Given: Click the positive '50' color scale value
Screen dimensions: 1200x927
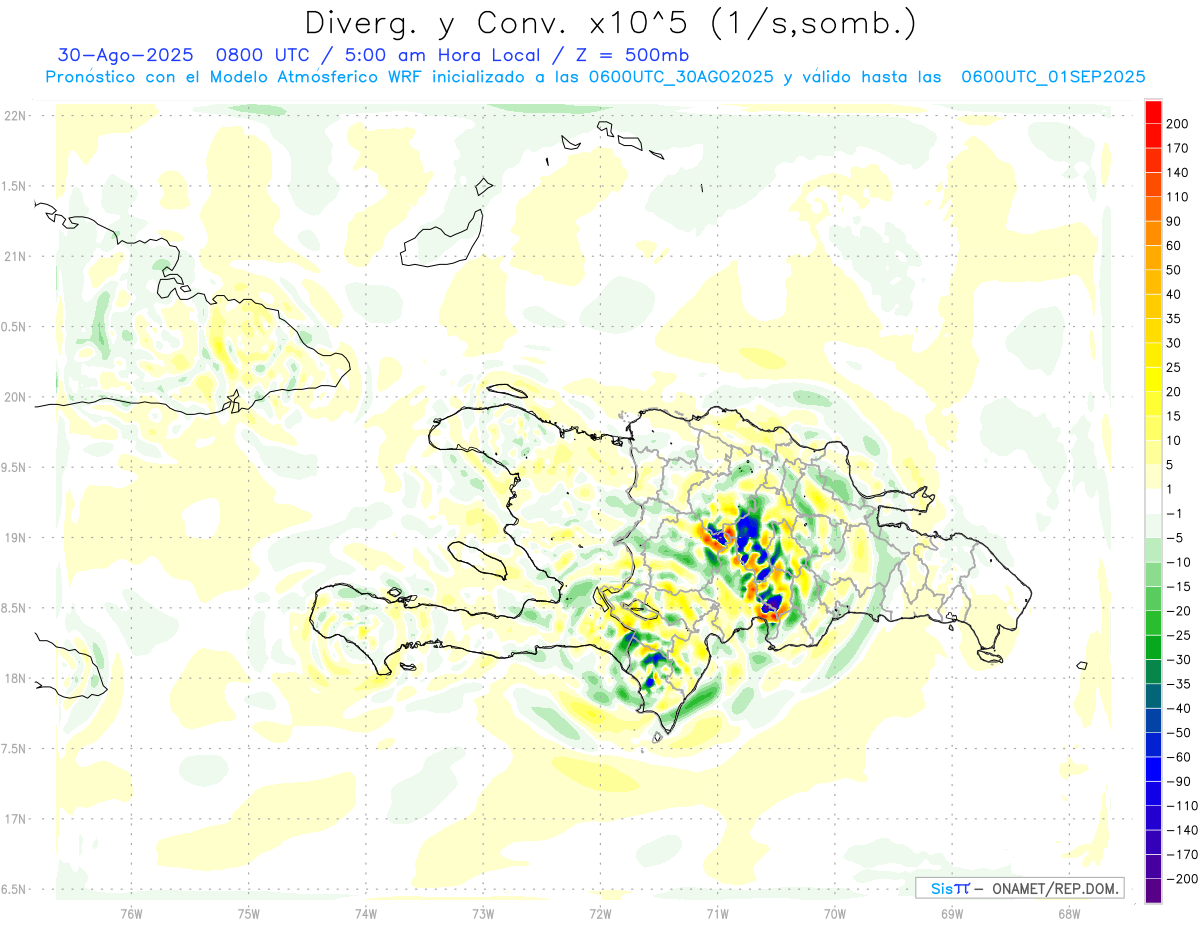Looking at the screenshot, I should tap(1175, 270).
